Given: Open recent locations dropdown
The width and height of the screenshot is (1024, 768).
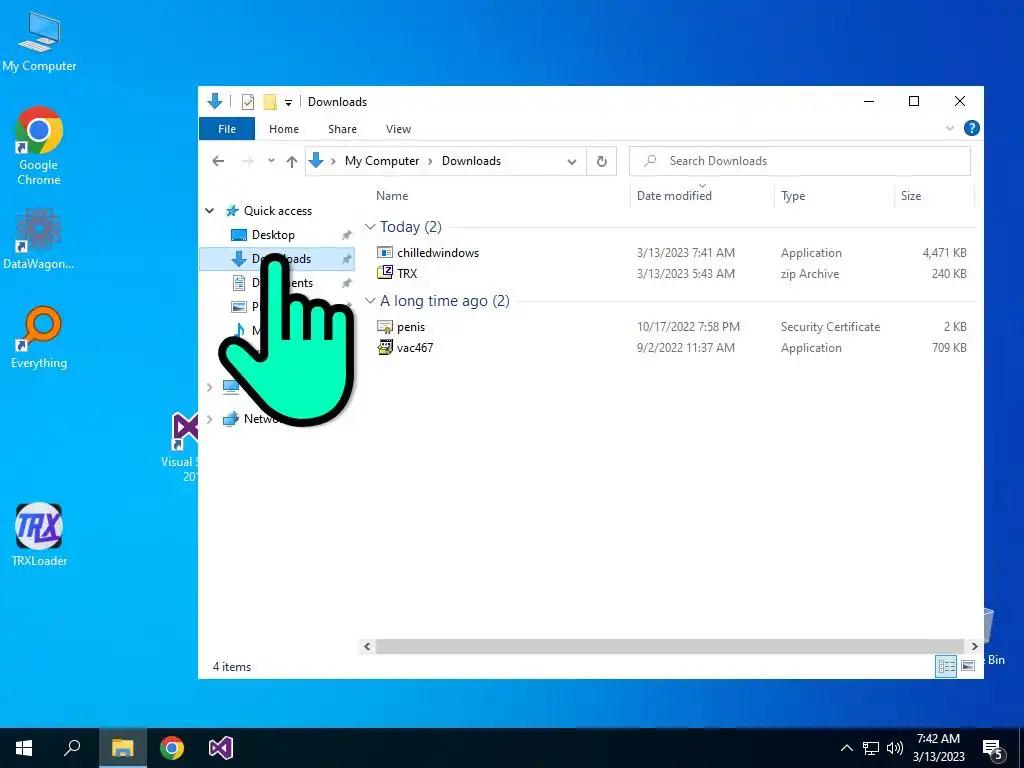Looking at the screenshot, I should (271, 161).
